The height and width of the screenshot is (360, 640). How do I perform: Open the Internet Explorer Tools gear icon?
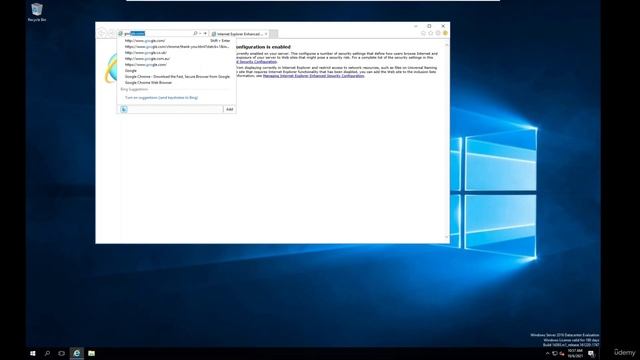pyautogui.click(x=438, y=33)
